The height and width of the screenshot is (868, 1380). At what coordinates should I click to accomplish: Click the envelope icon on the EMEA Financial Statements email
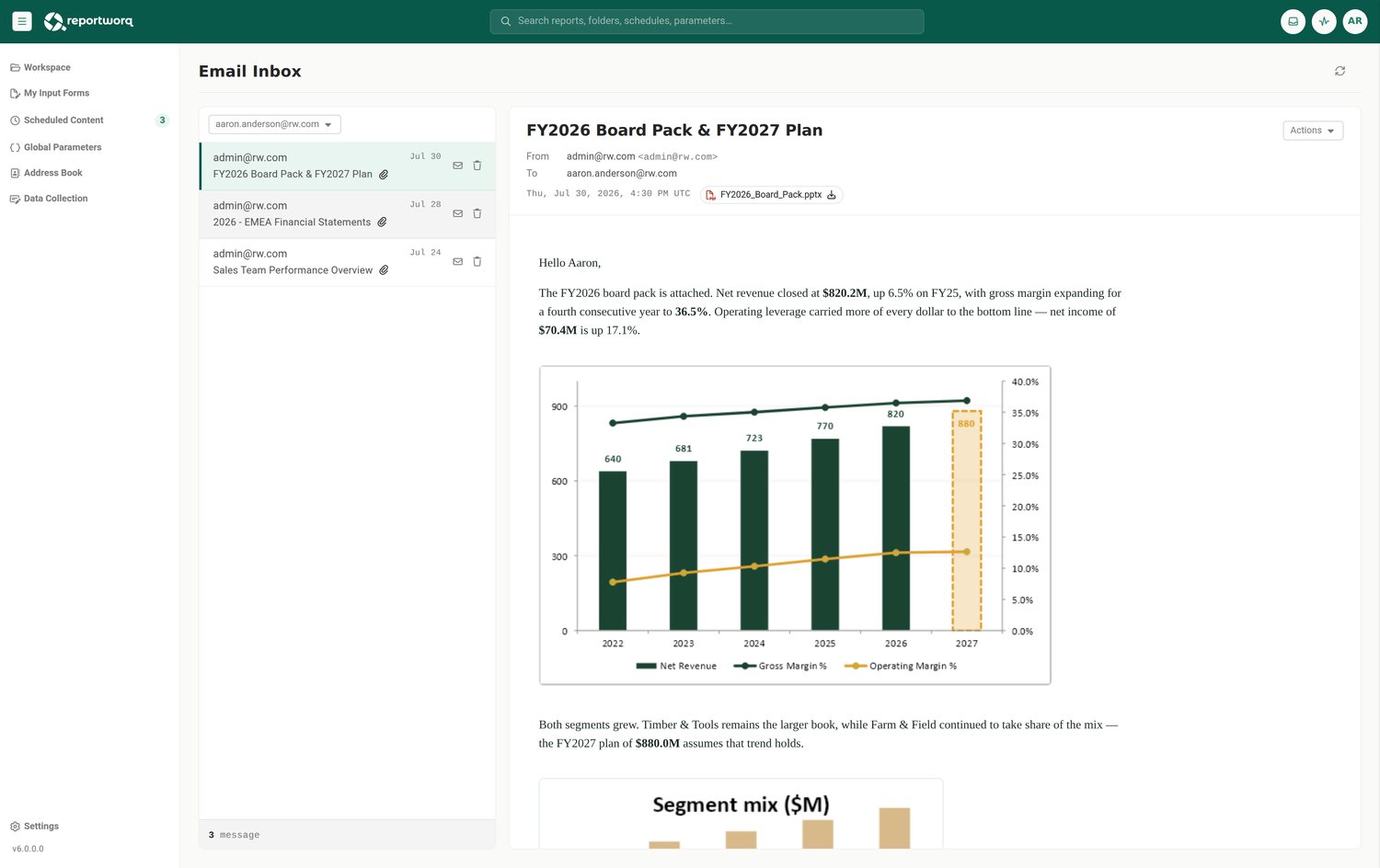[x=457, y=213]
